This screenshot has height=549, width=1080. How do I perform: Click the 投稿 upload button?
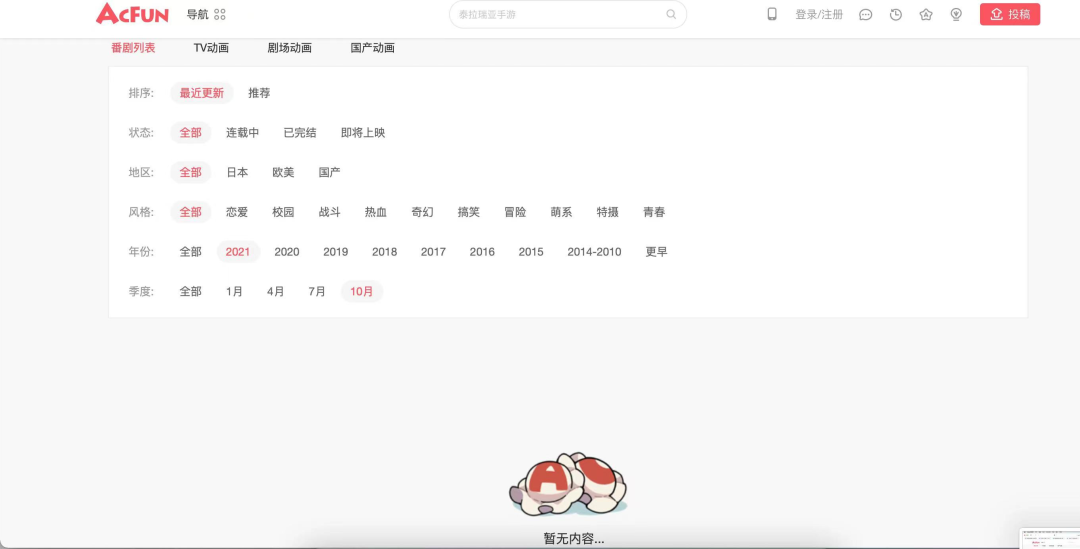coord(1010,14)
